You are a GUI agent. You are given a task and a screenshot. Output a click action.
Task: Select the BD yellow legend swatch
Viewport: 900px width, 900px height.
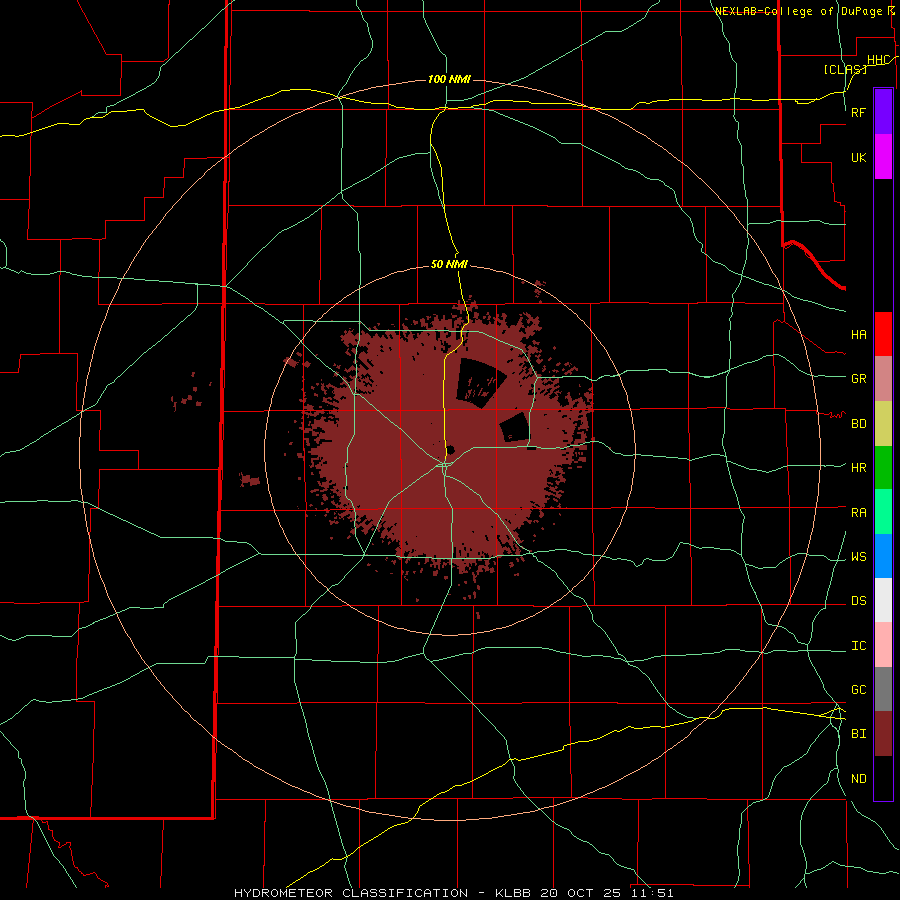pyautogui.click(x=883, y=423)
